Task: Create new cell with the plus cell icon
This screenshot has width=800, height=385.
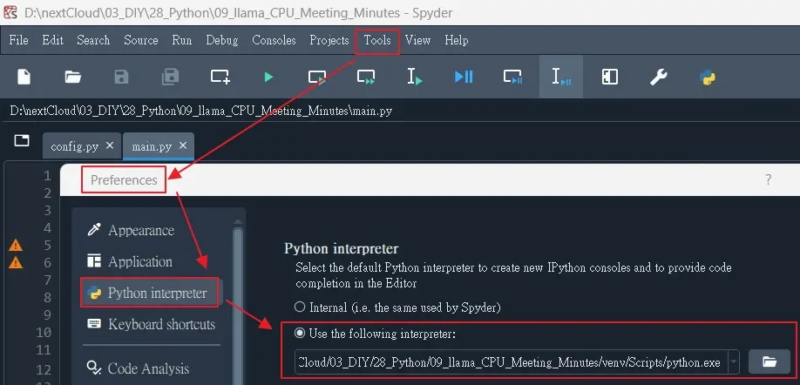Action: point(220,77)
